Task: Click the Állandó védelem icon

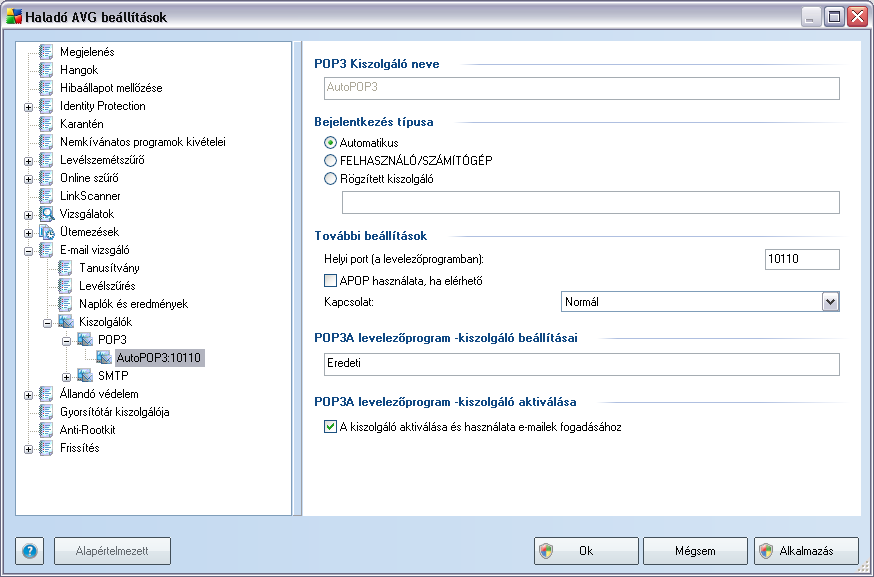Action: [46, 394]
